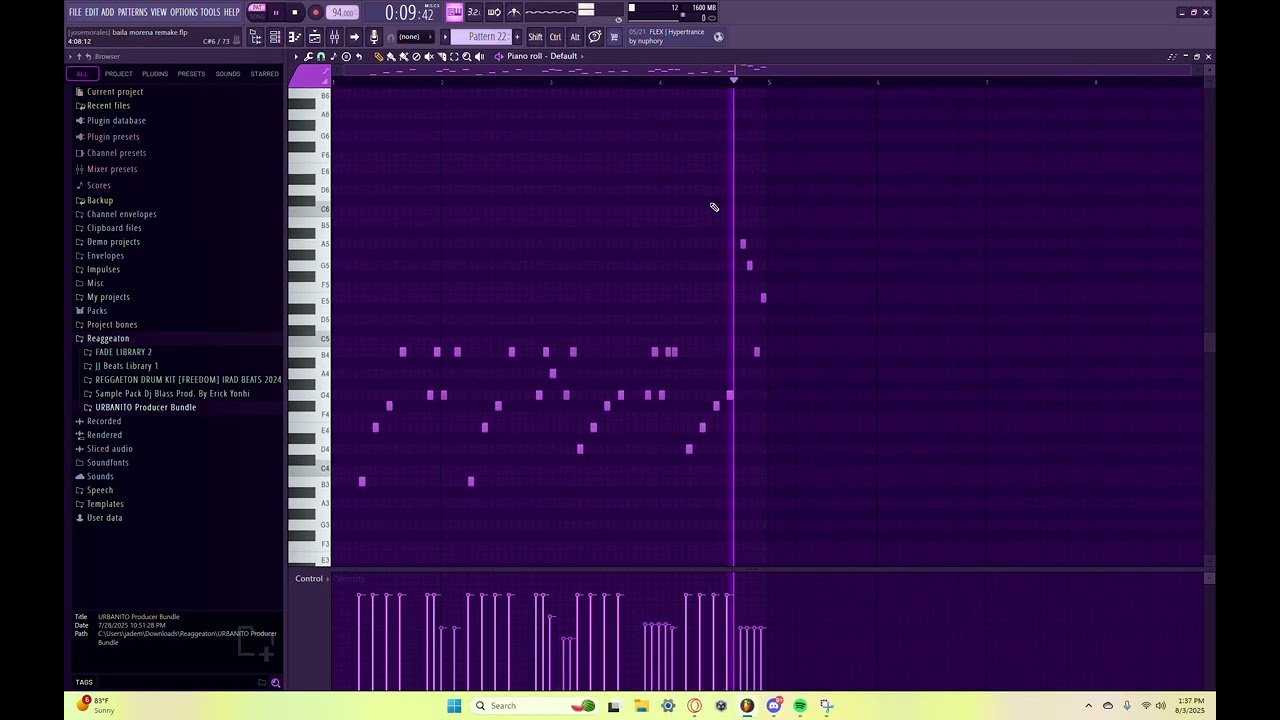Open the FILE menu
The image size is (1280, 720).
pyautogui.click(x=75, y=12)
